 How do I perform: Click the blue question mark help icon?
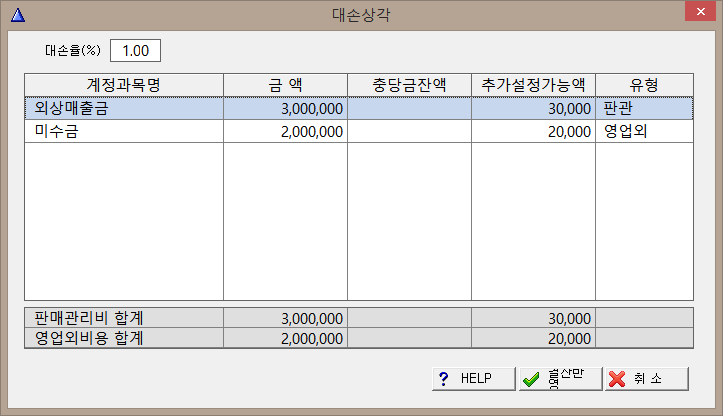point(444,379)
